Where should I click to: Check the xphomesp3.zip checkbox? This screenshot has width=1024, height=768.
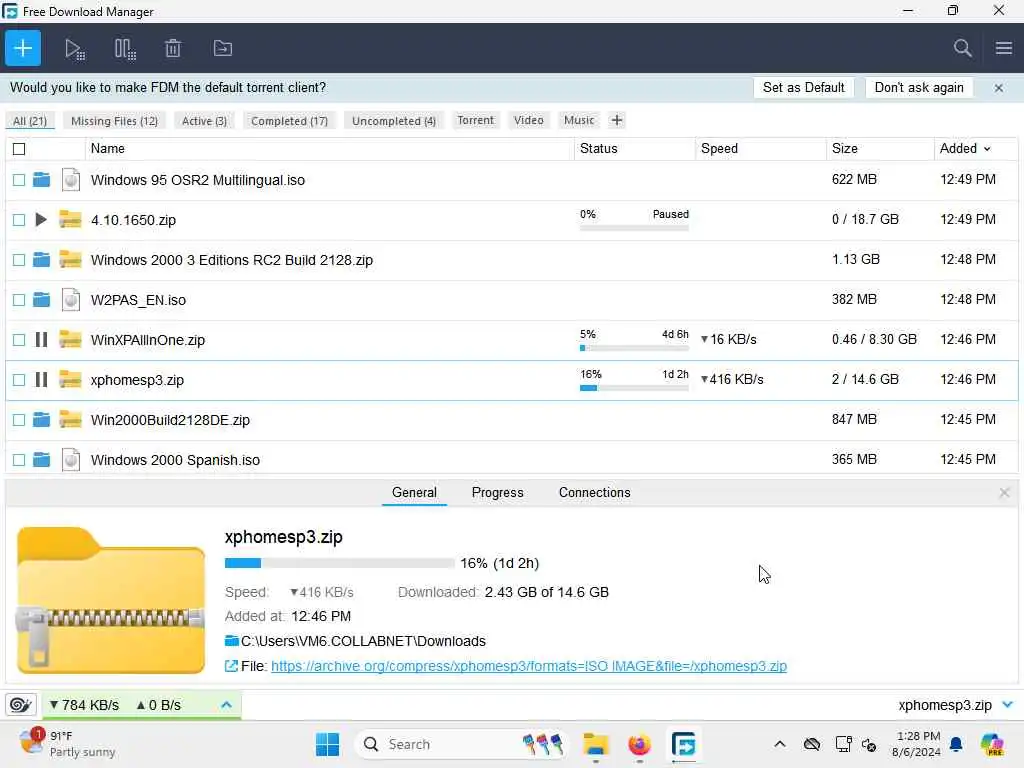[x=19, y=380]
